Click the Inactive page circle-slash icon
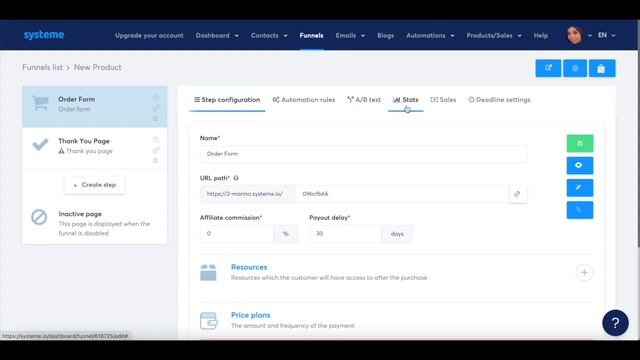 [x=39, y=217]
